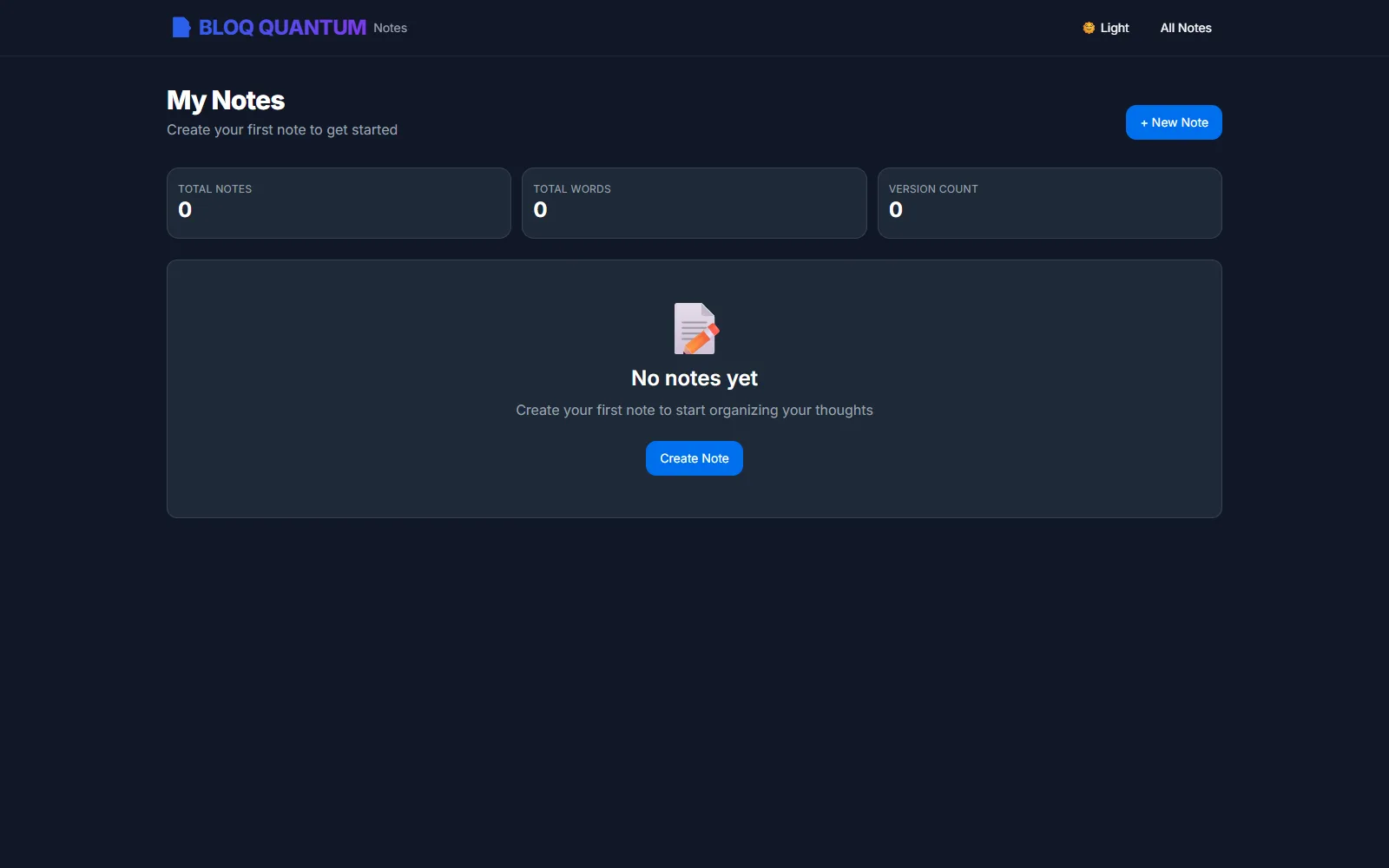Image resolution: width=1389 pixels, height=868 pixels.
Task: Click the BLOQ QUANTUM brand name
Action: point(282,28)
